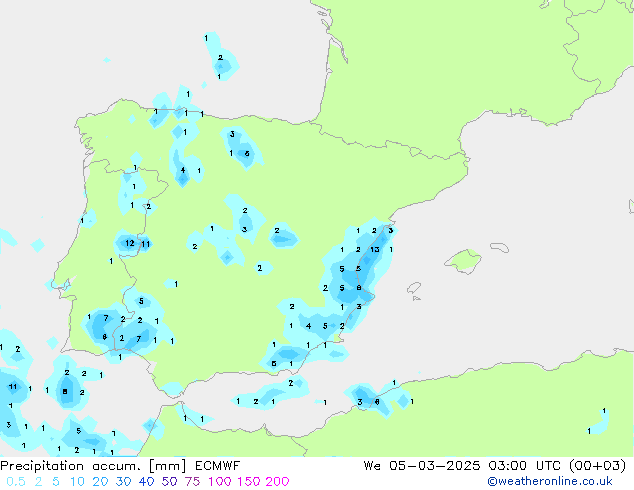634x490 pixels.
Task: Select the 10 mm legend value
Action: point(77,482)
